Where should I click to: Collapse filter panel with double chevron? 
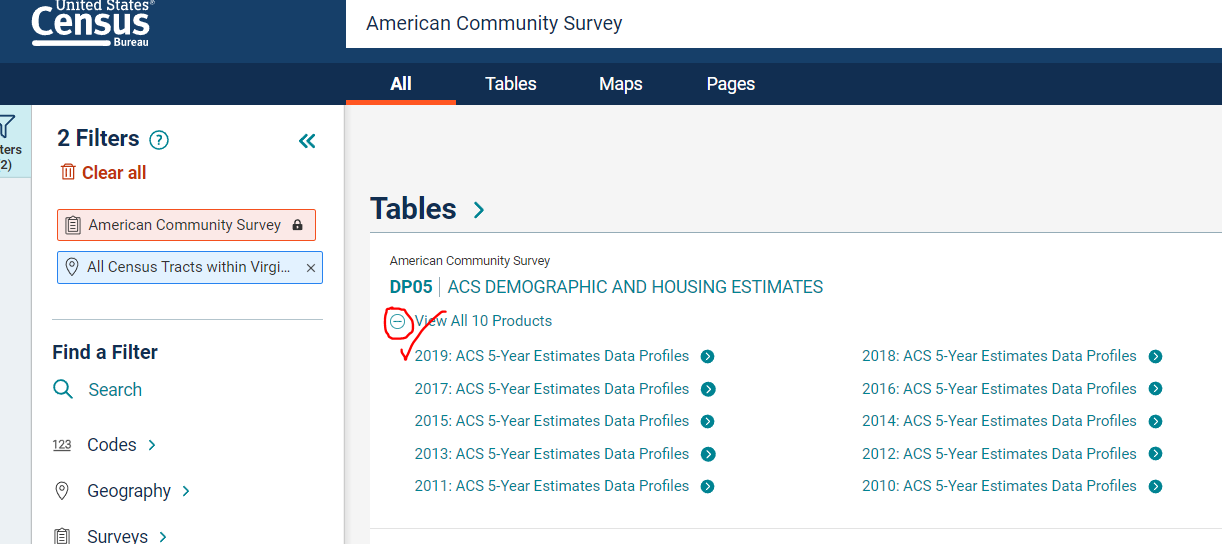(x=307, y=141)
